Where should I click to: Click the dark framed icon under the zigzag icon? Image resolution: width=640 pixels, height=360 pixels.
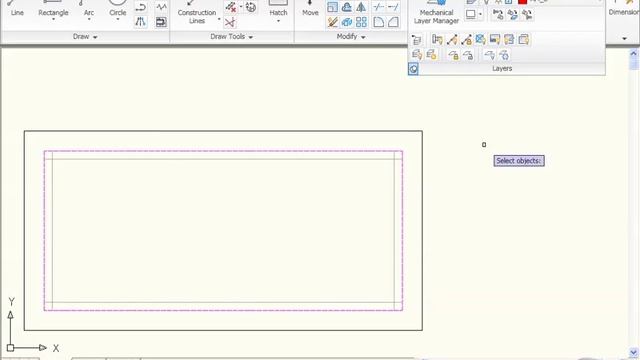pos(161,22)
